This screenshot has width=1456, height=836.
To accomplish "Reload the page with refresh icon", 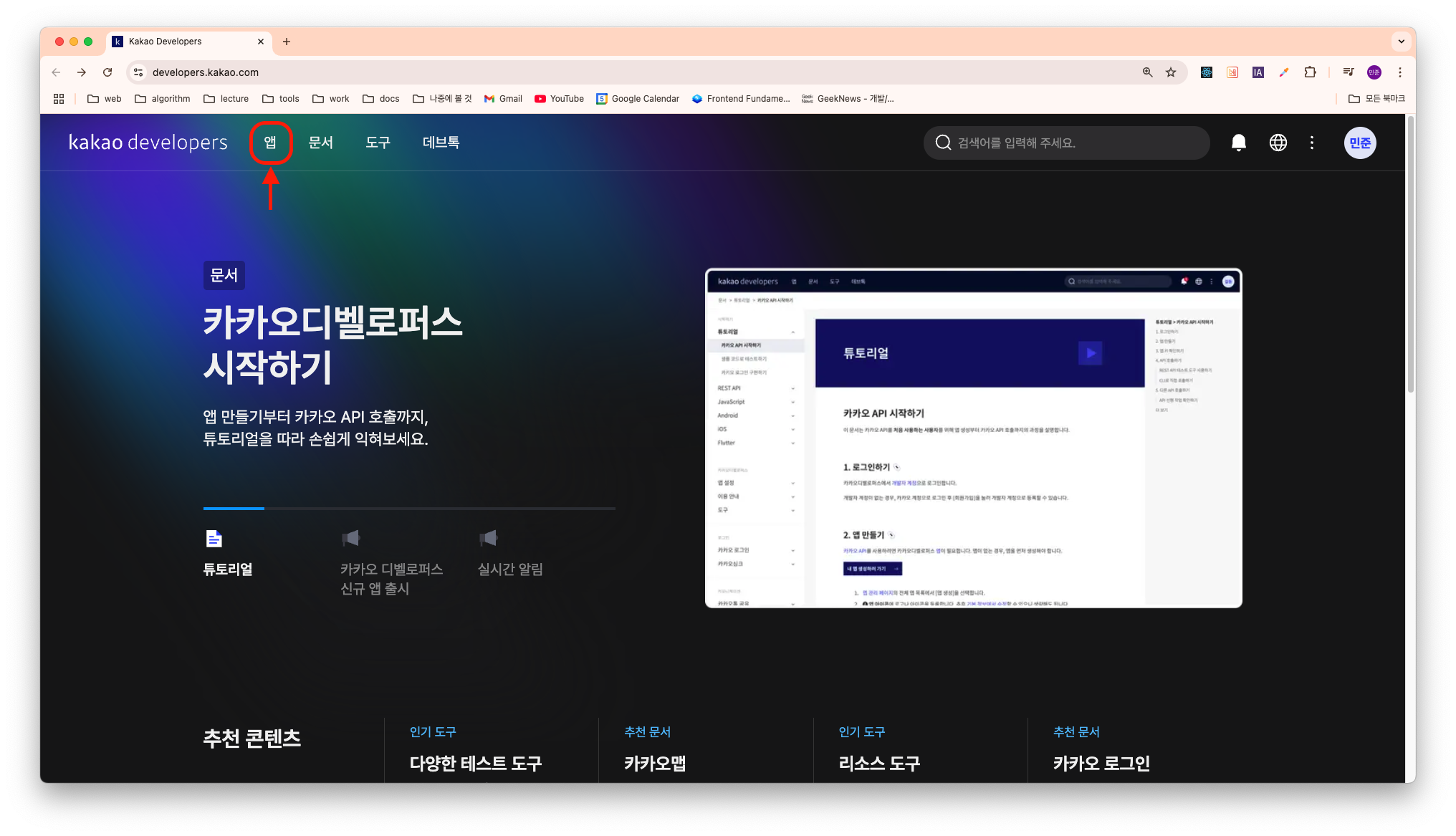I will [107, 72].
